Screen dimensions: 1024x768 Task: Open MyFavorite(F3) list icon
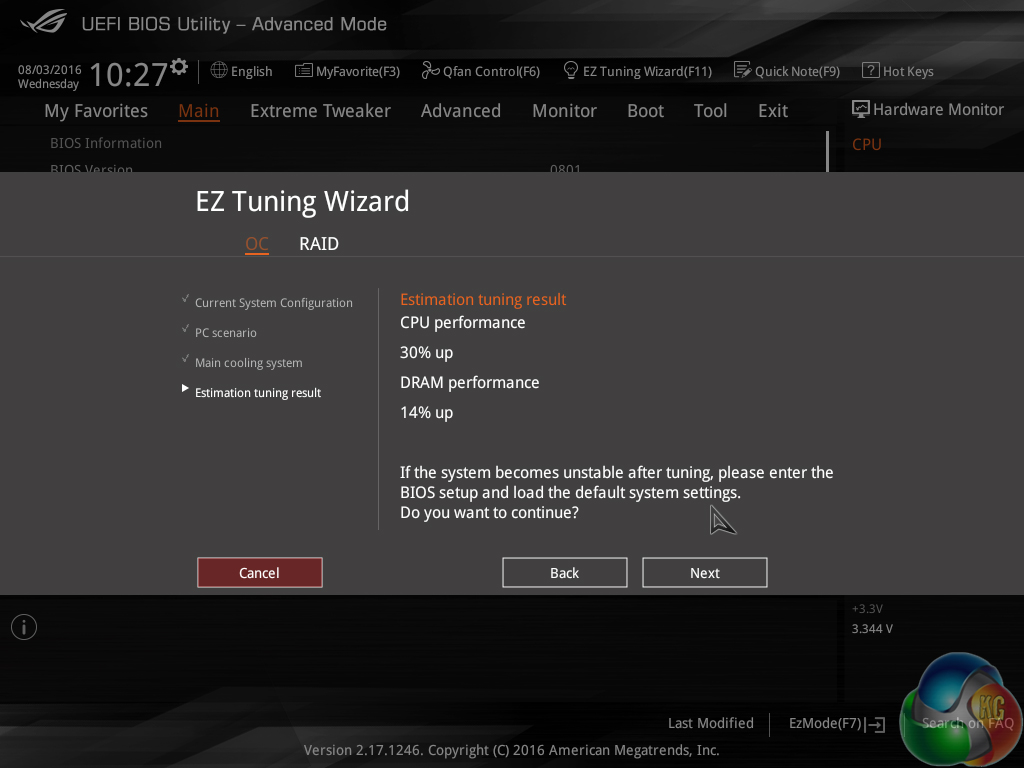coord(304,71)
